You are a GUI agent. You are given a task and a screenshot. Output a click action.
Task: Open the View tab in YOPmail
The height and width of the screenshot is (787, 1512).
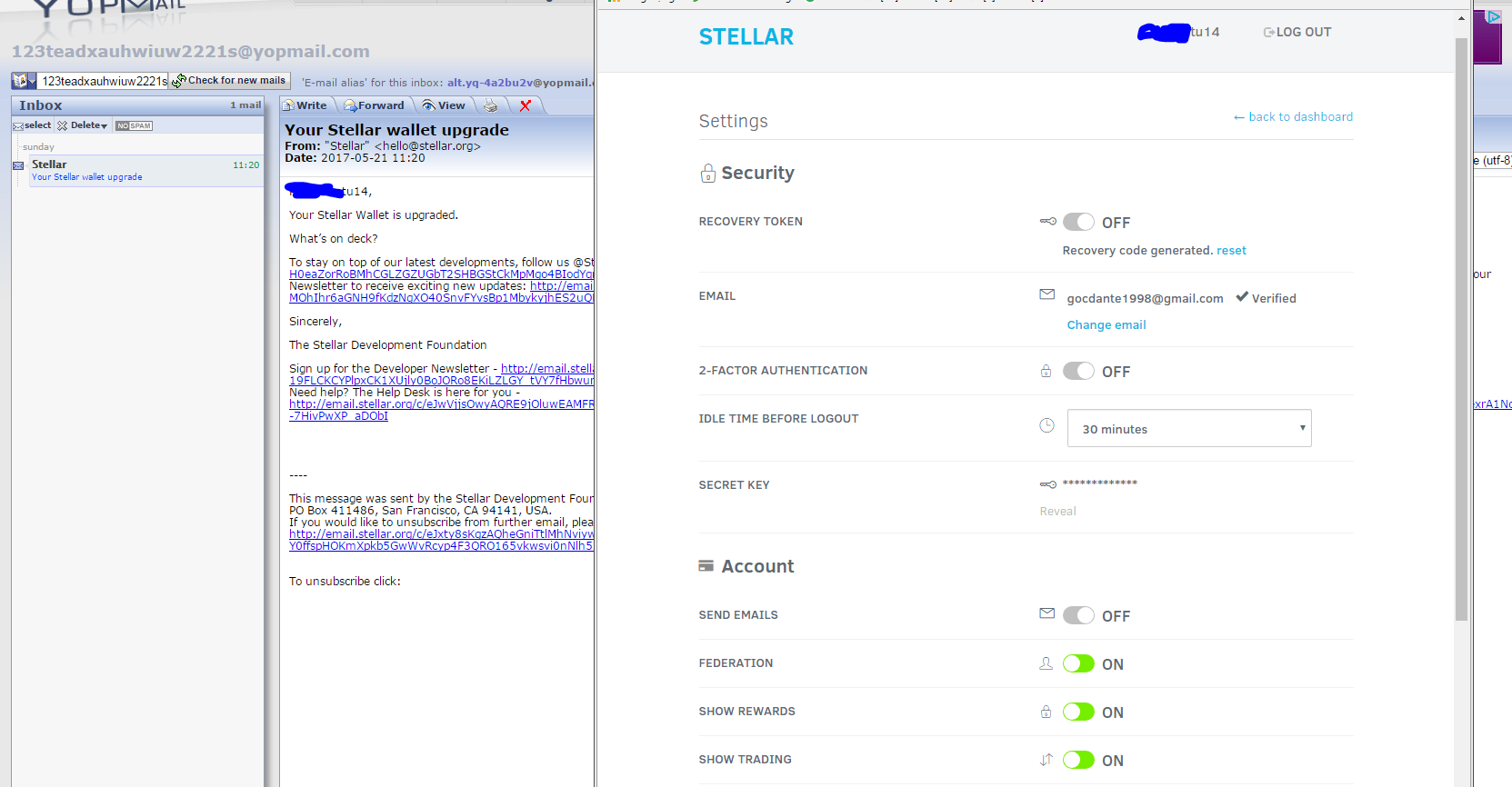tap(444, 105)
